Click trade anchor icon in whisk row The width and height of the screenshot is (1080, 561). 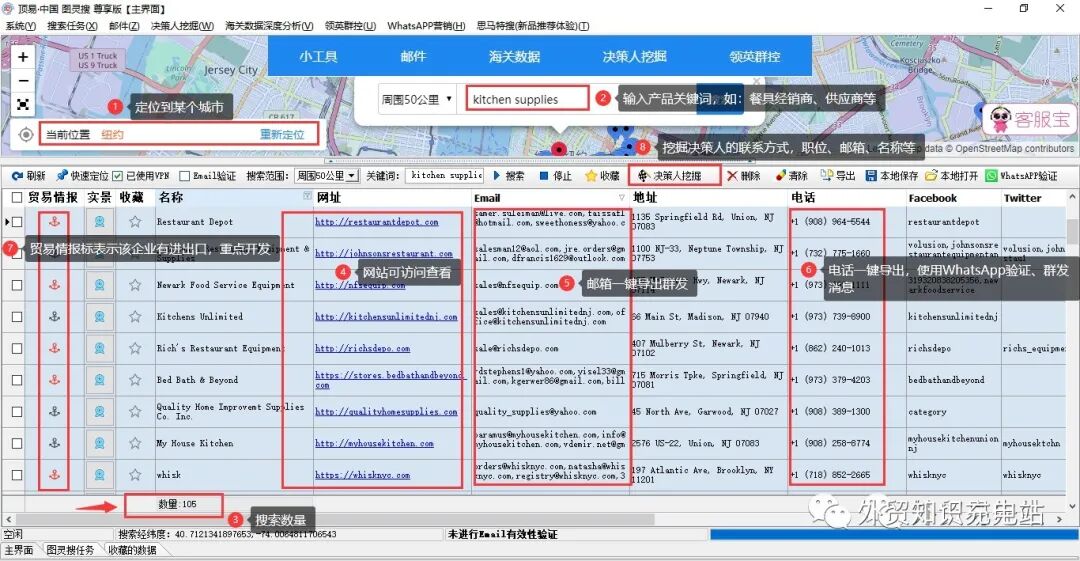[54, 474]
